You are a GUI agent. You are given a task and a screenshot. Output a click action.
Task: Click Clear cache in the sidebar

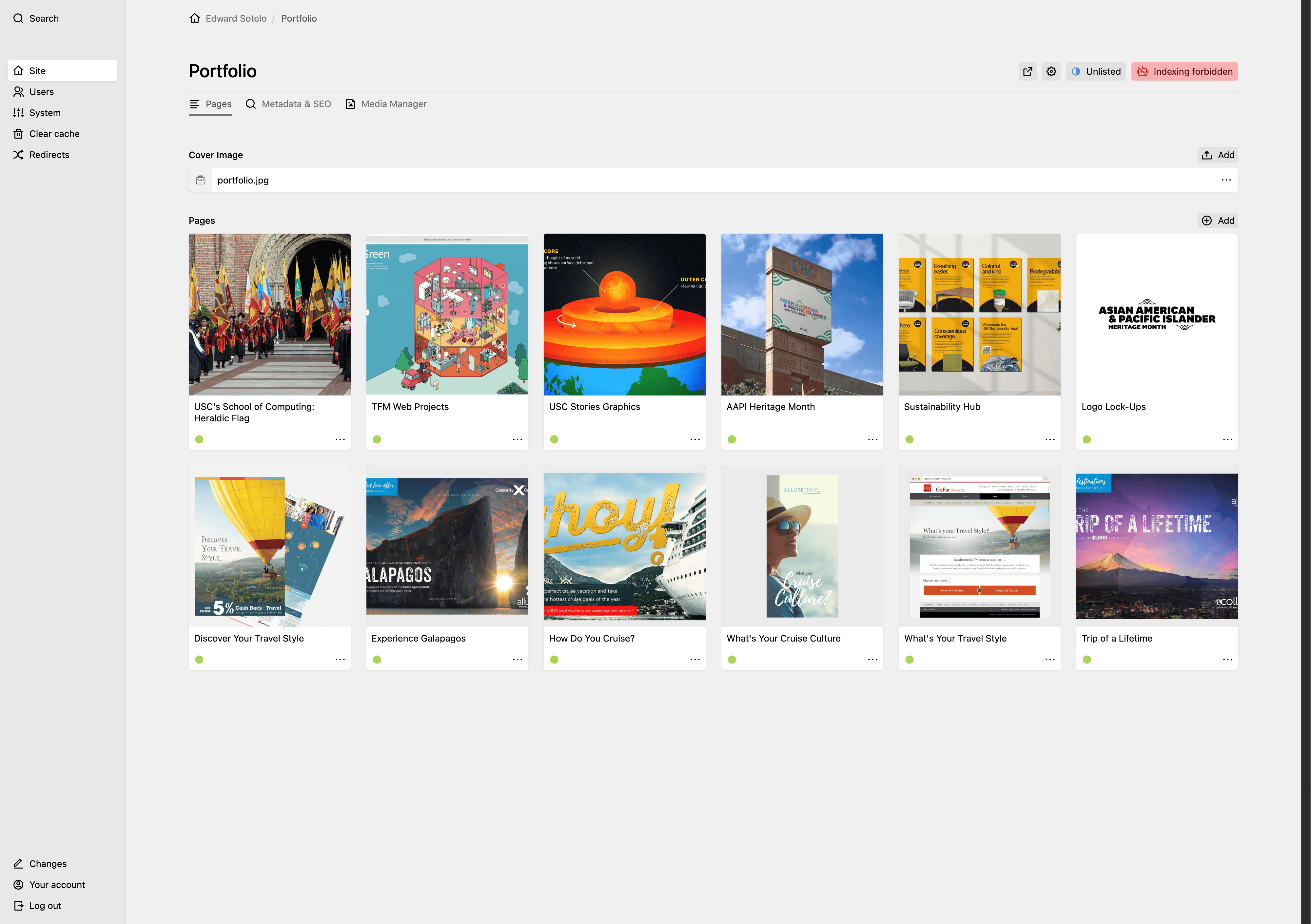[x=63, y=134]
